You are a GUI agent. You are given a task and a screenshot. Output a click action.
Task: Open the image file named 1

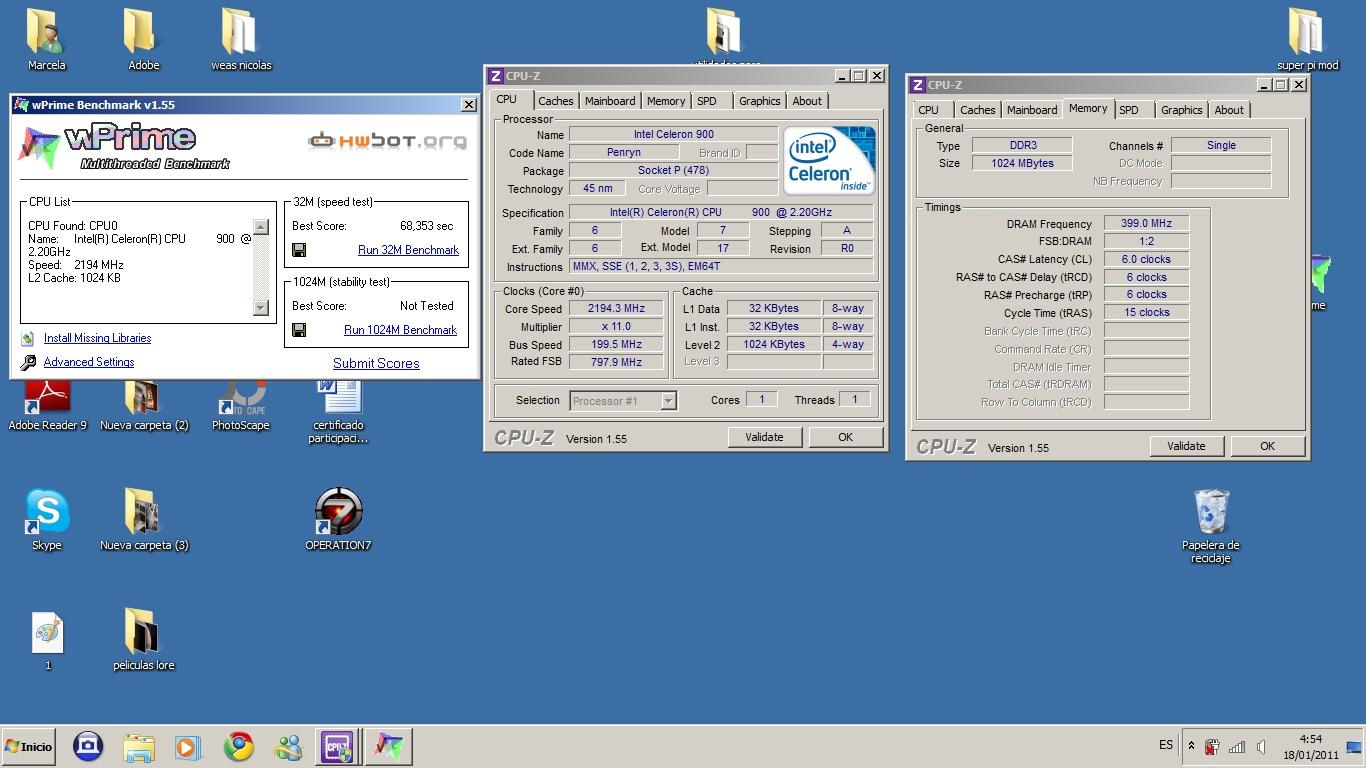[x=47, y=632]
